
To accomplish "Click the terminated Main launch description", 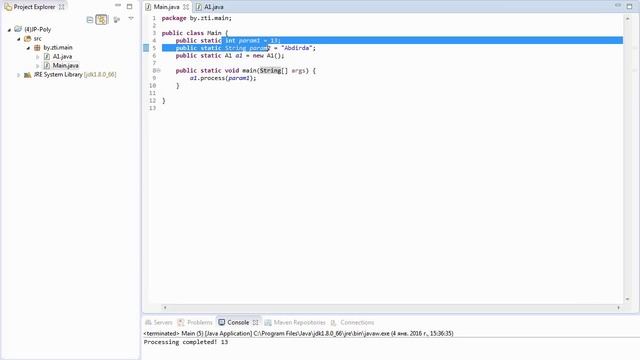I will point(298,333).
